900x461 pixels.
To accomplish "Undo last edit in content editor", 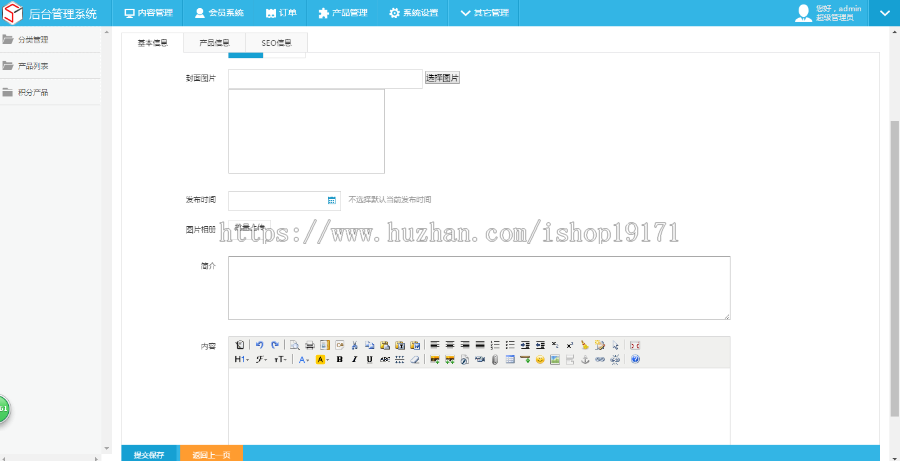I will coord(259,345).
